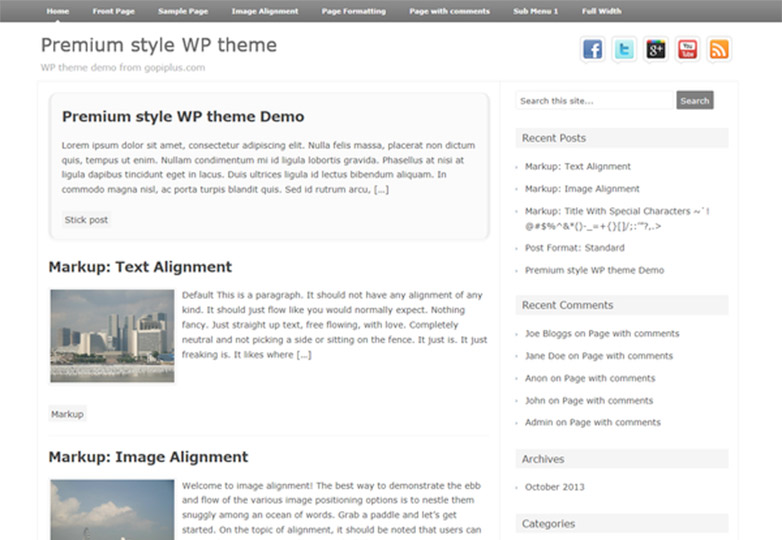Image resolution: width=782 pixels, height=540 pixels.
Task: Open recent post Premium style WP theme Demo
Action: pyautogui.click(x=594, y=270)
